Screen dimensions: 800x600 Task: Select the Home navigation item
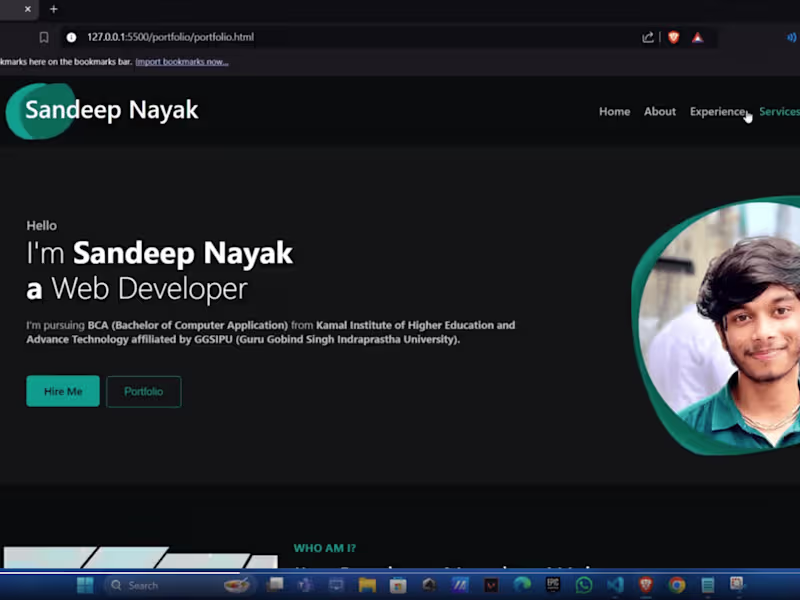(x=614, y=111)
